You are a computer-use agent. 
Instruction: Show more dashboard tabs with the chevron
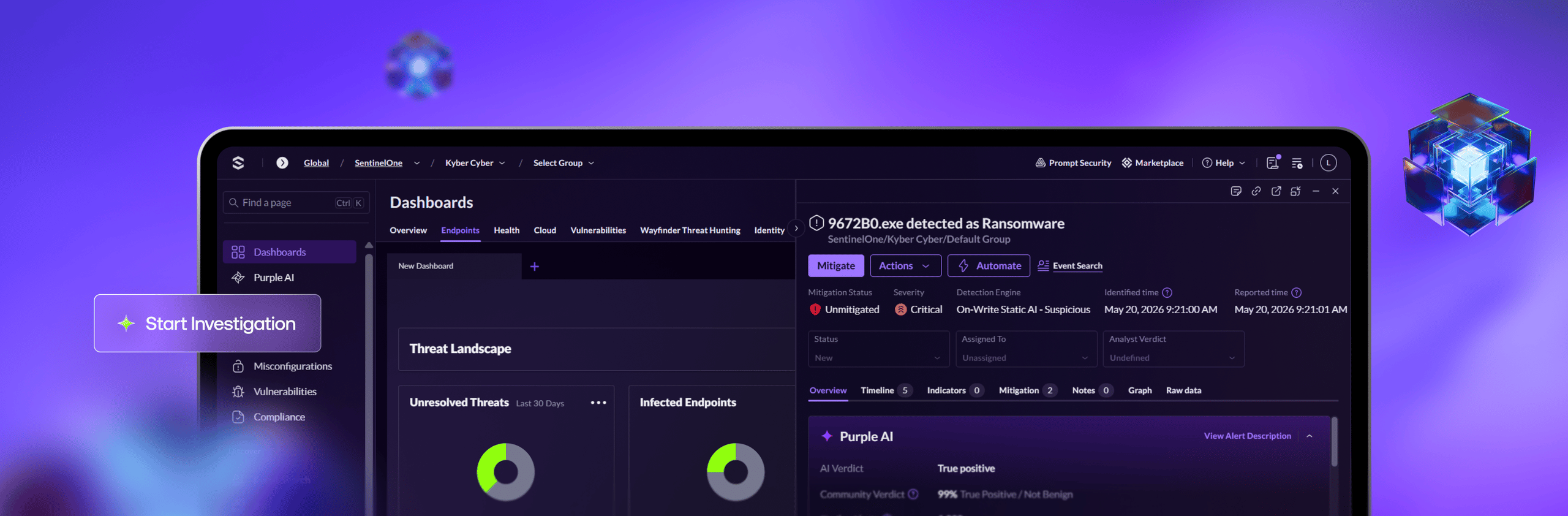[796, 229]
